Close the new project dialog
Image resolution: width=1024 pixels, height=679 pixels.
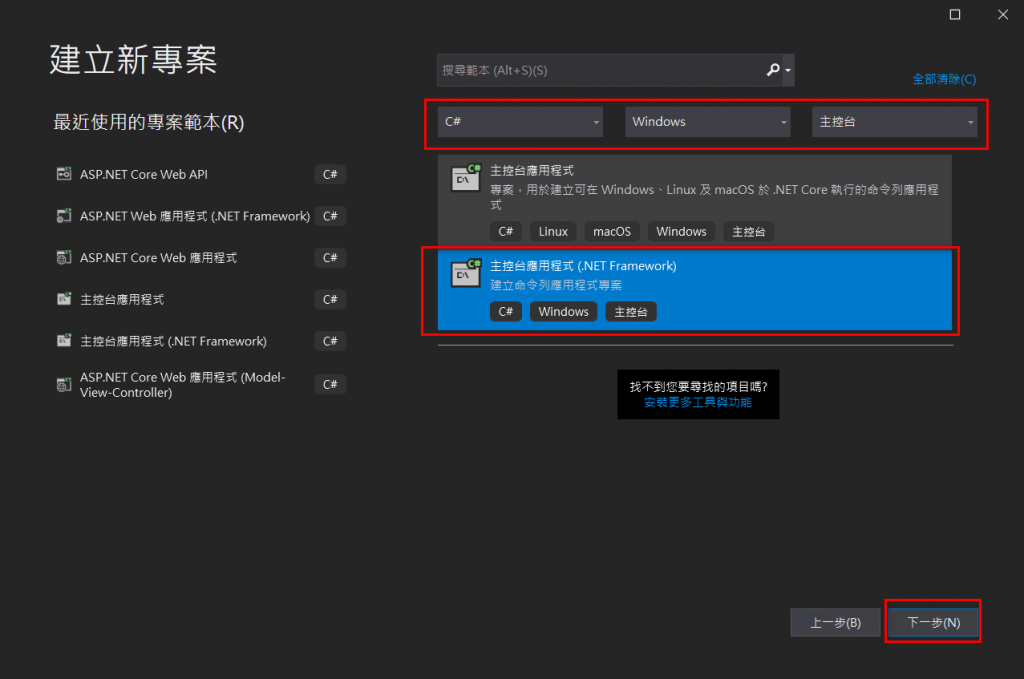(1003, 14)
